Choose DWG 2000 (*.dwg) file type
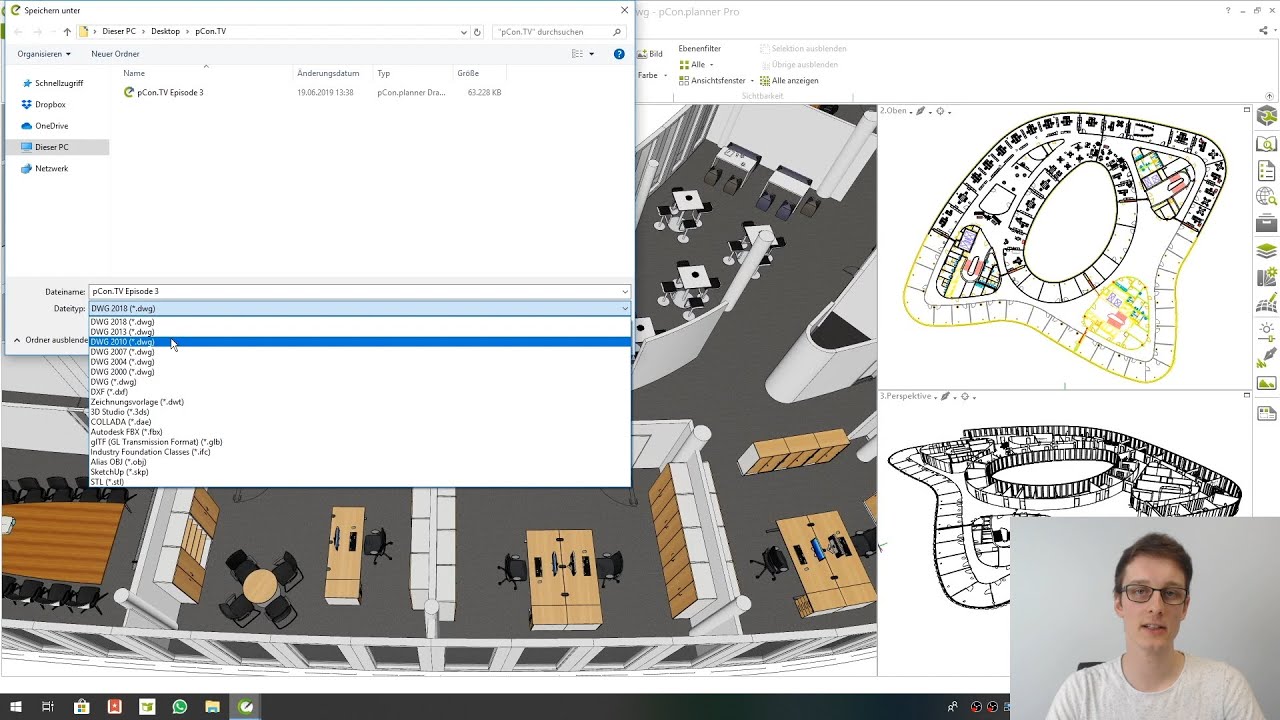The image size is (1280, 720). (x=360, y=372)
